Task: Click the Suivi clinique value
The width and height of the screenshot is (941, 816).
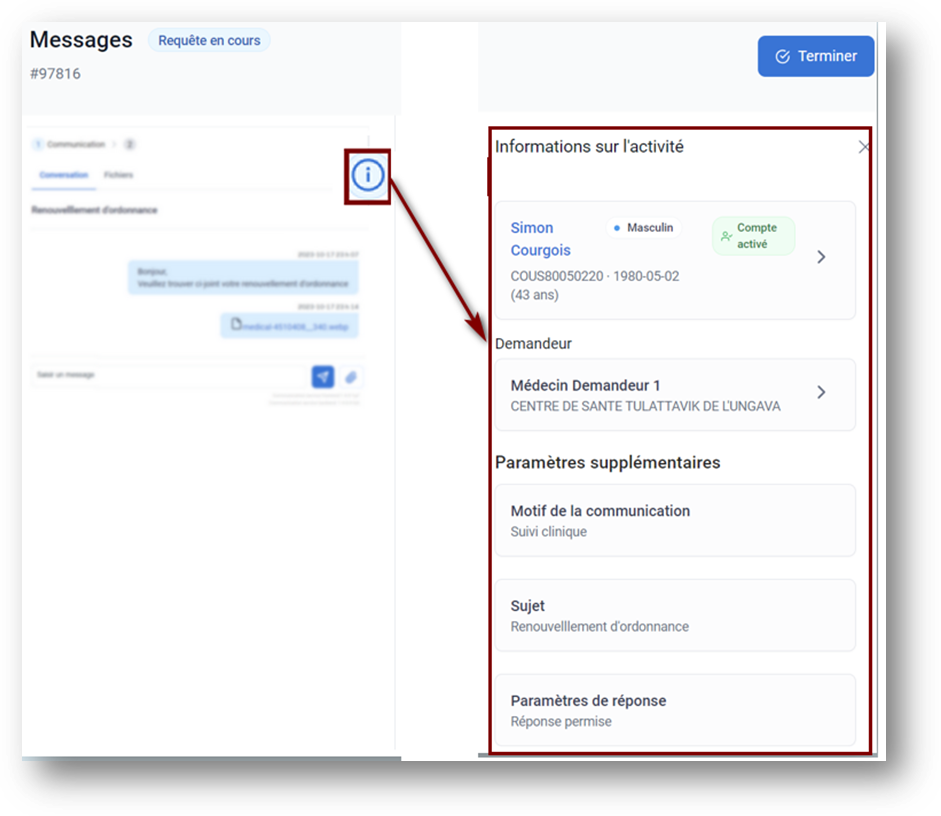Action: point(549,532)
